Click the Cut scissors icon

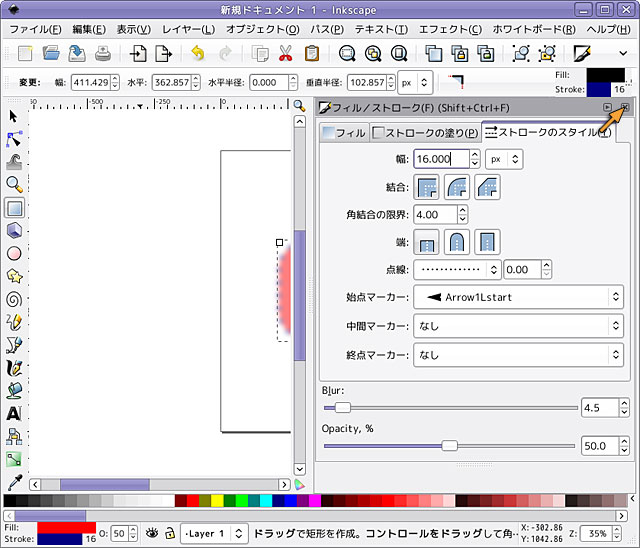tap(286, 54)
